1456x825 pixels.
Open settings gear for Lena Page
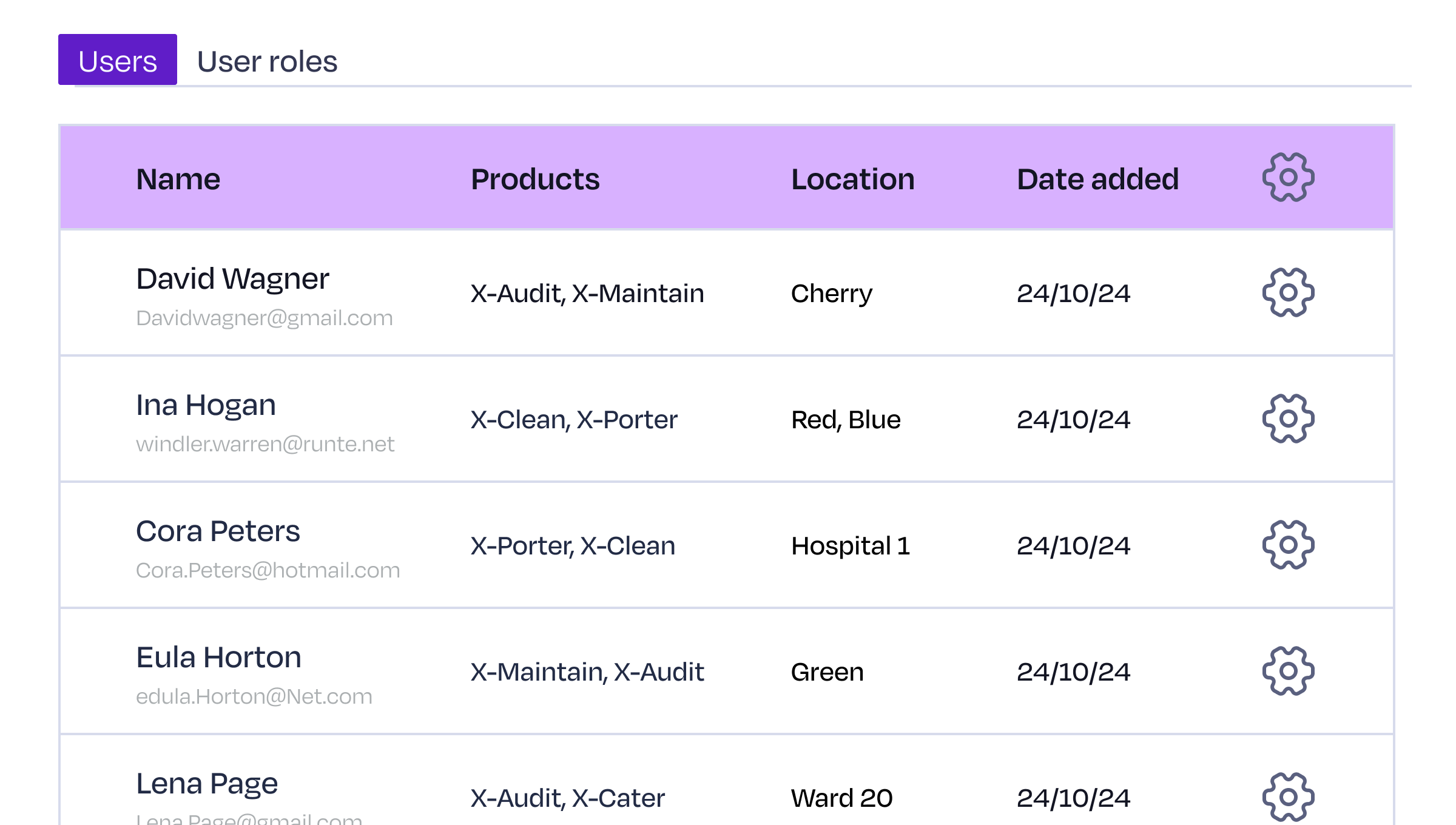[x=1288, y=796]
